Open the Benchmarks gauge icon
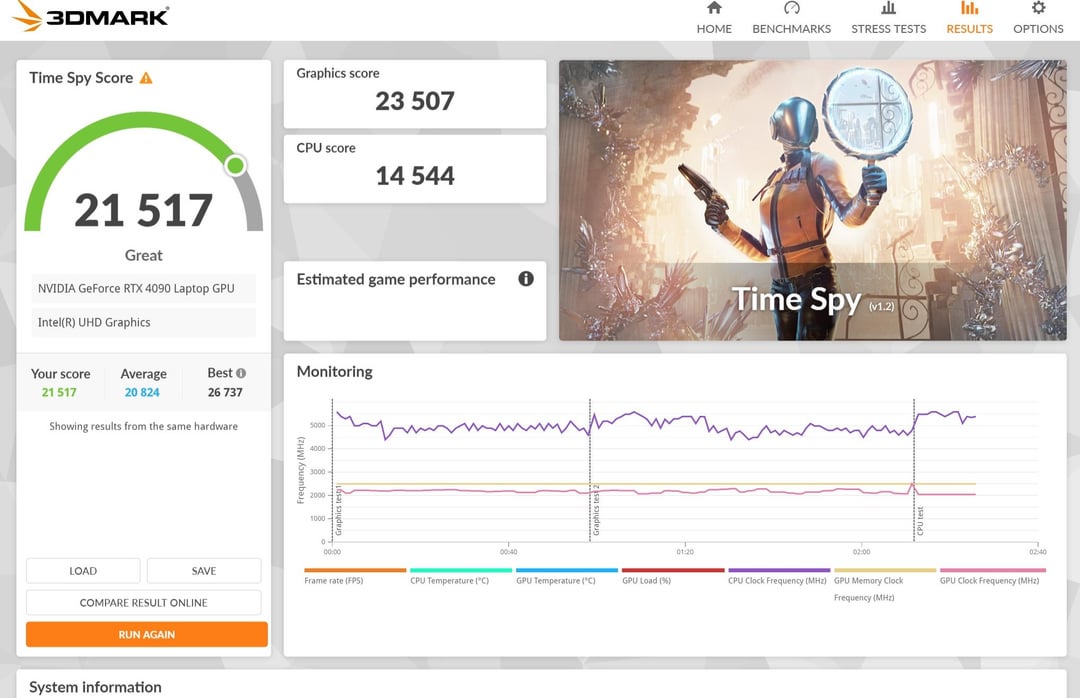The width and height of the screenshot is (1080, 698). (x=791, y=8)
